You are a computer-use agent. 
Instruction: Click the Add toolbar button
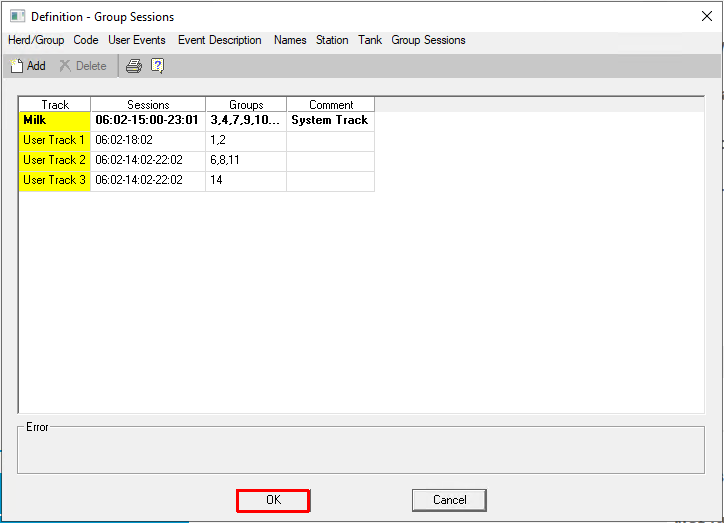coord(27,66)
